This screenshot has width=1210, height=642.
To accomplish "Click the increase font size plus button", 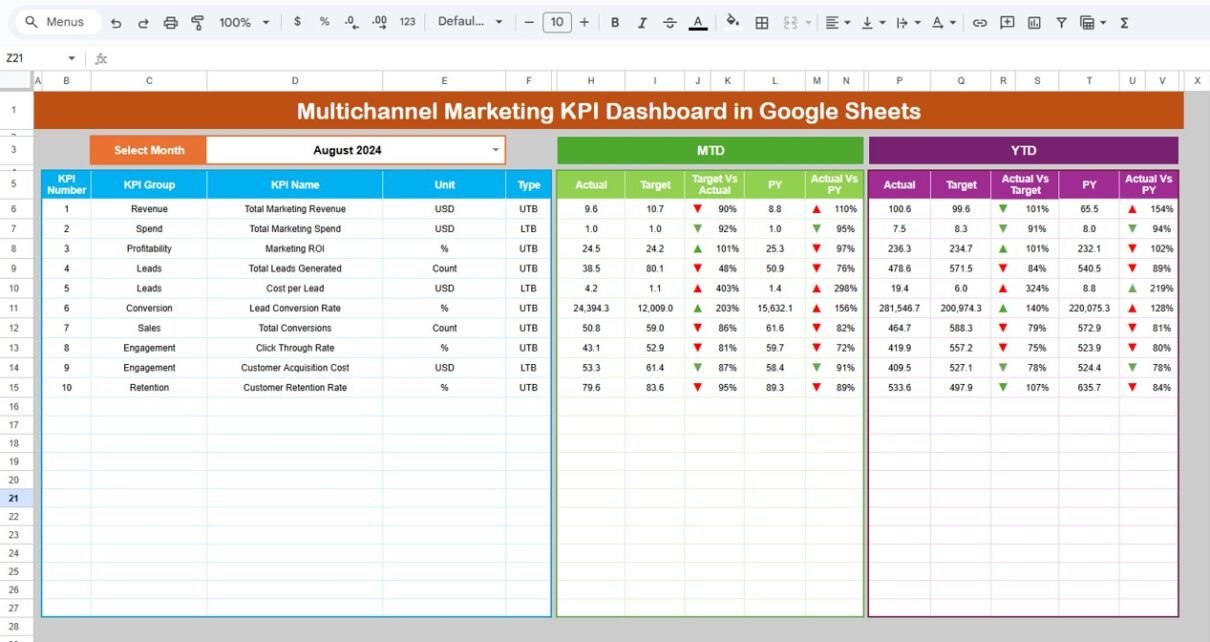I will click(x=584, y=22).
